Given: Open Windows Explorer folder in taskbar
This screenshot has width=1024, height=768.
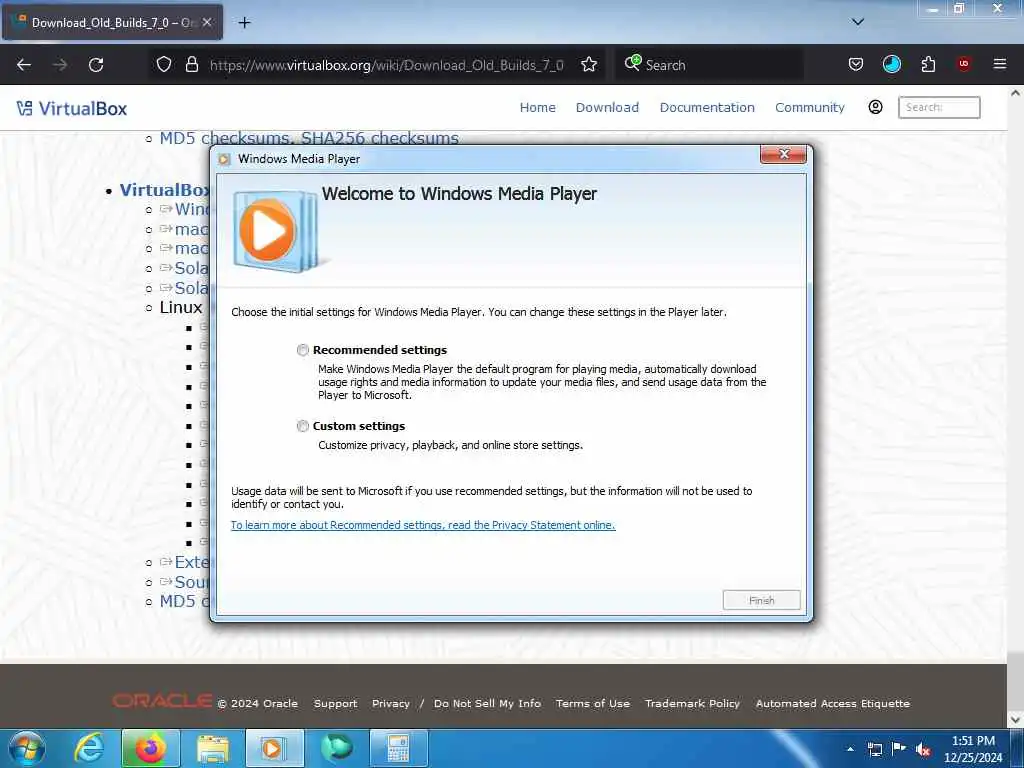Looking at the screenshot, I should (213, 748).
